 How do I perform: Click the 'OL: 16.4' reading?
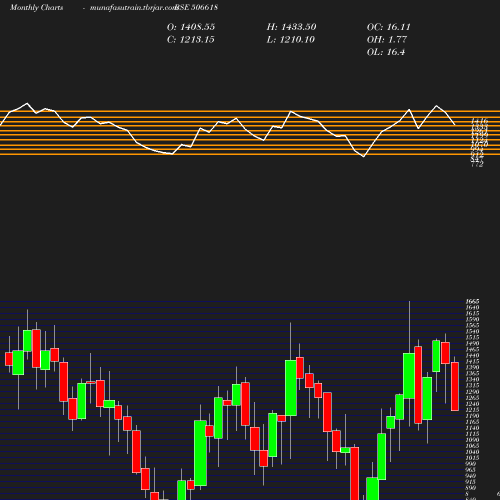[386, 52]
